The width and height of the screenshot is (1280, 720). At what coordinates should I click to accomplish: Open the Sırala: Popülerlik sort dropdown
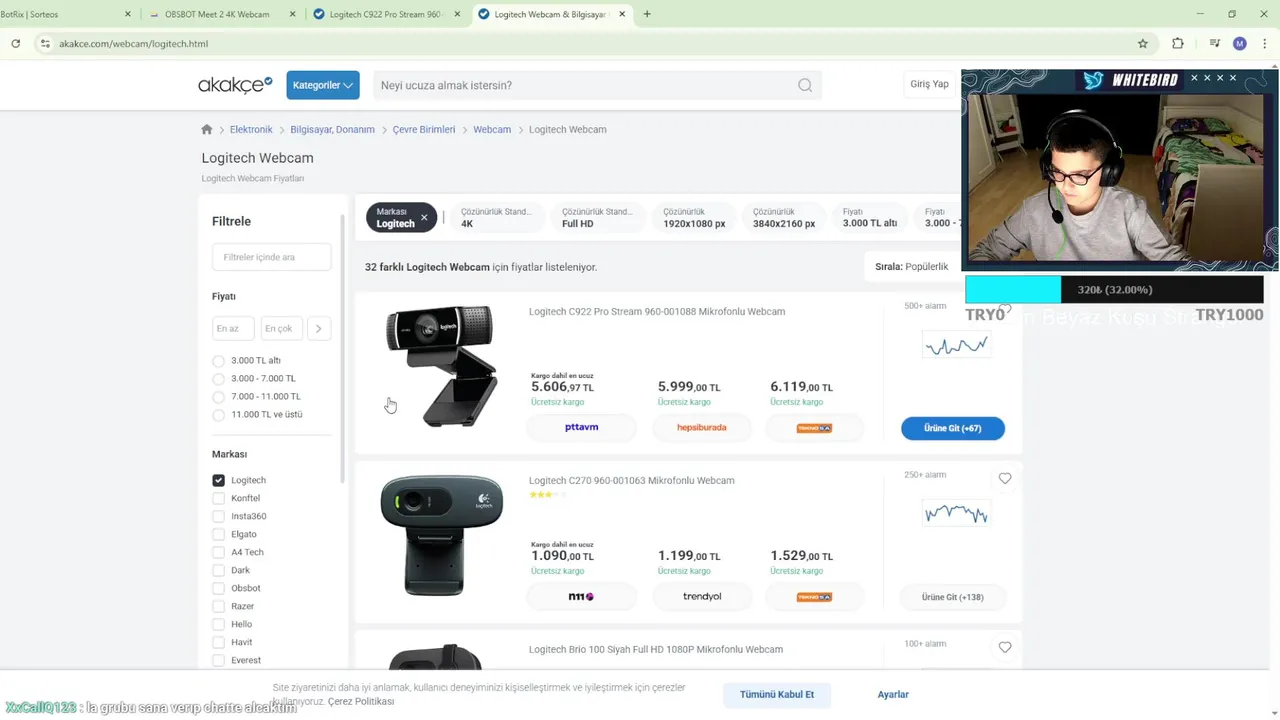click(x=911, y=267)
